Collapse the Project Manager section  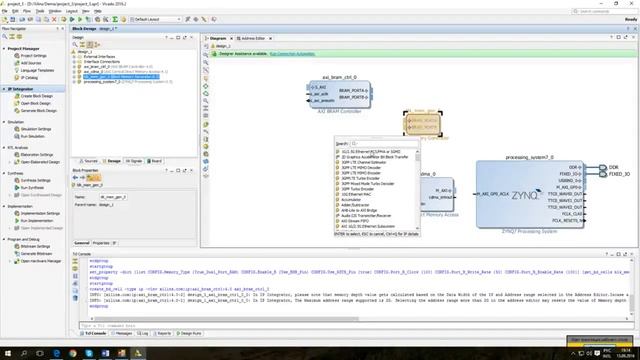point(4,49)
